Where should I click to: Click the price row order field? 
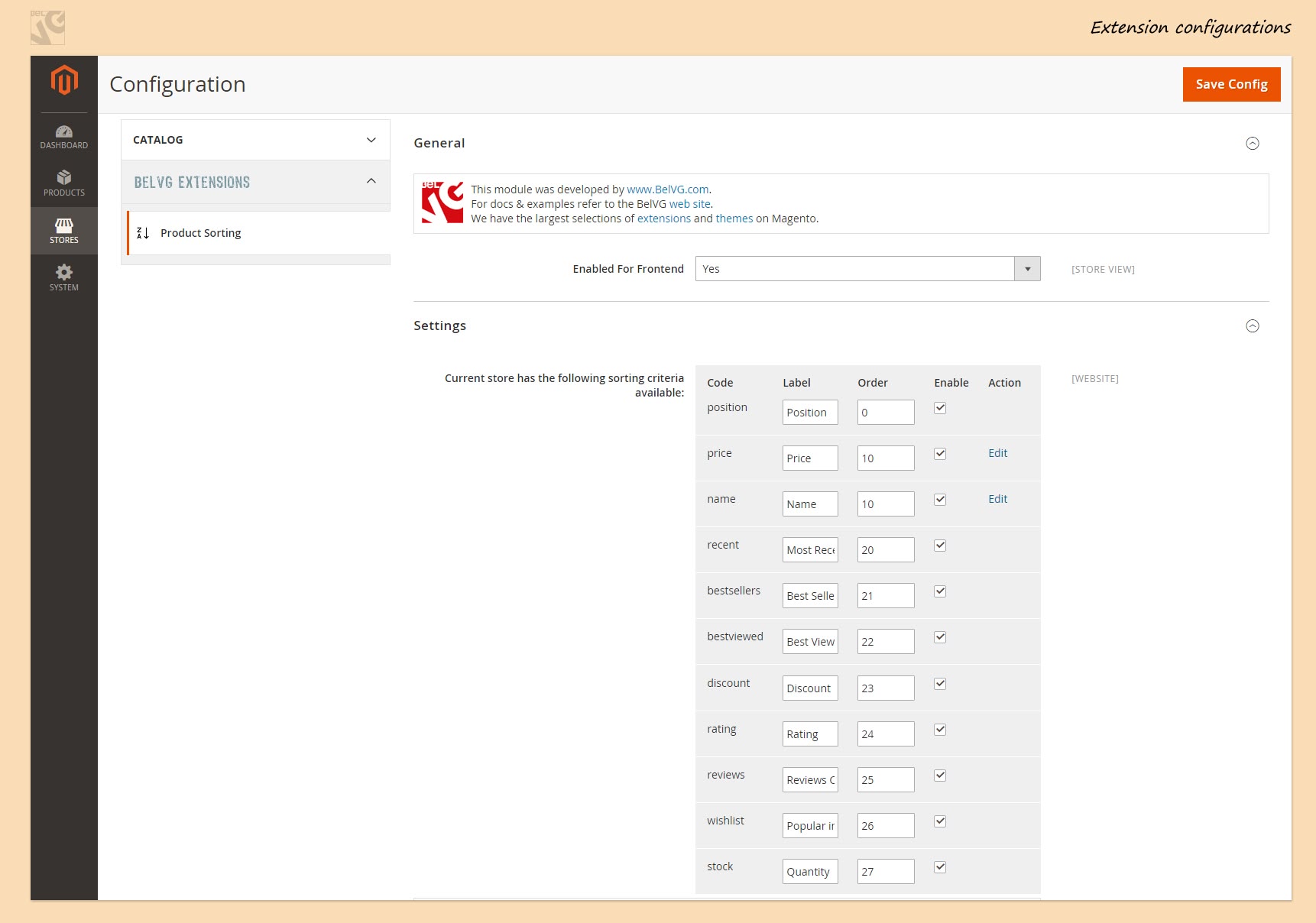point(886,458)
